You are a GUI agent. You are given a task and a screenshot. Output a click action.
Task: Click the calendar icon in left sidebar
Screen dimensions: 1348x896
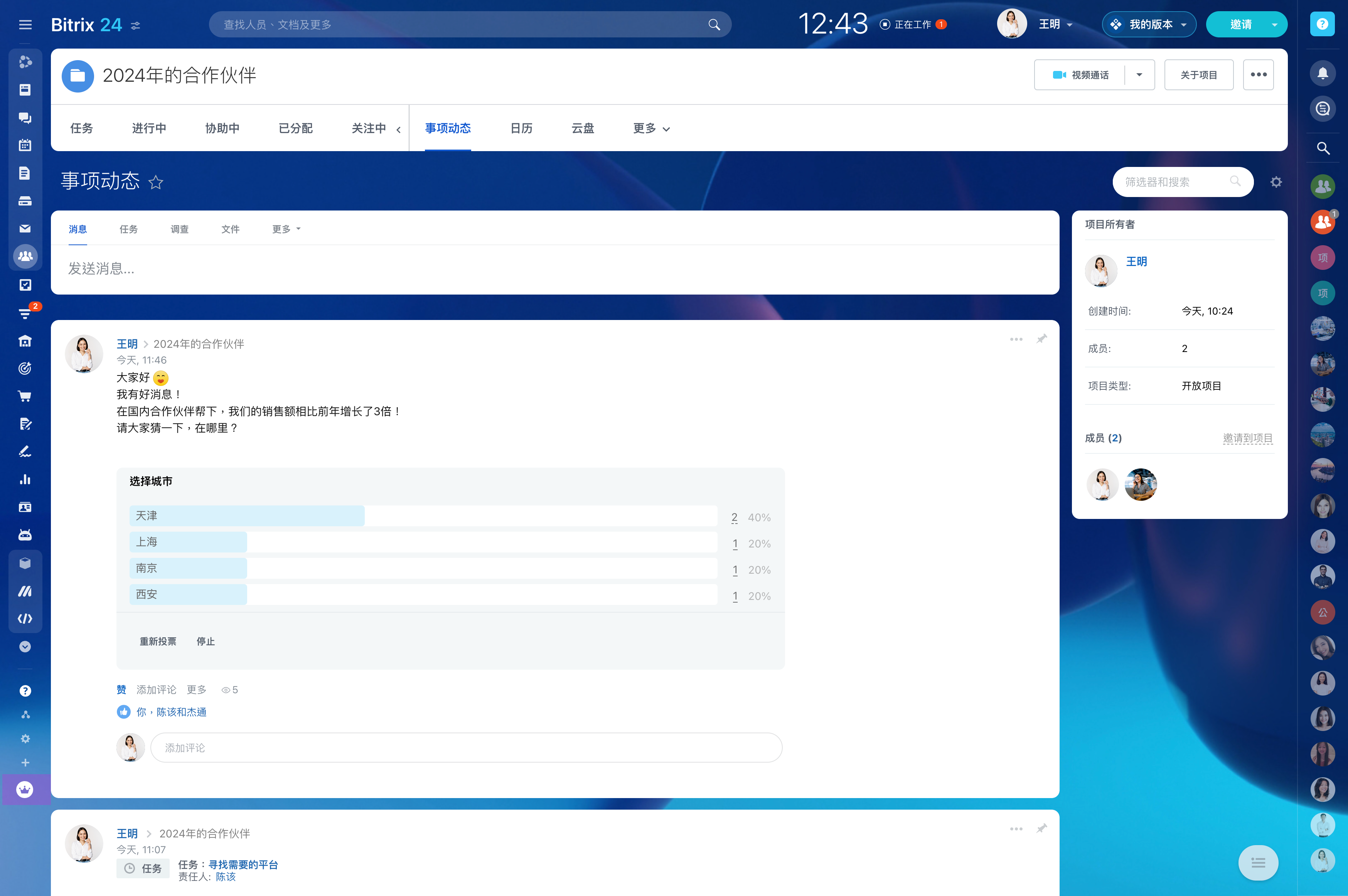25,145
